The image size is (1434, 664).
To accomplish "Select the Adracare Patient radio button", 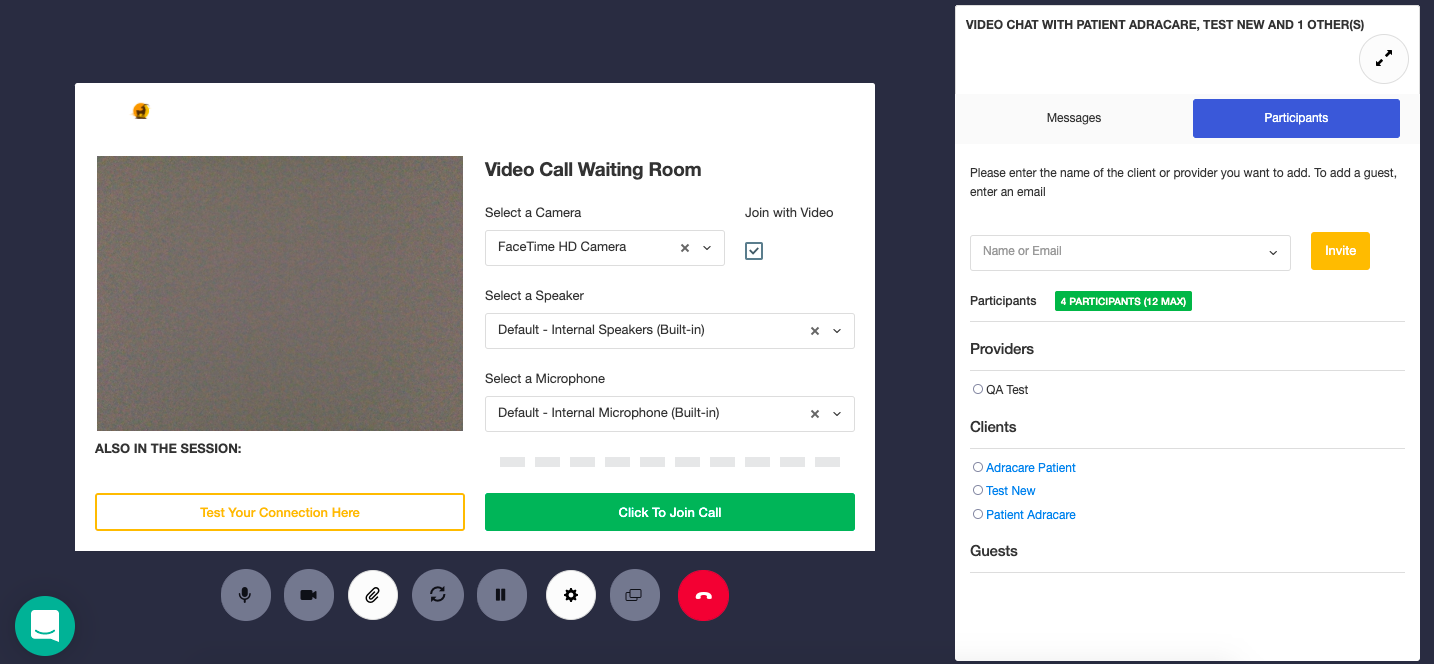I will tap(978, 467).
